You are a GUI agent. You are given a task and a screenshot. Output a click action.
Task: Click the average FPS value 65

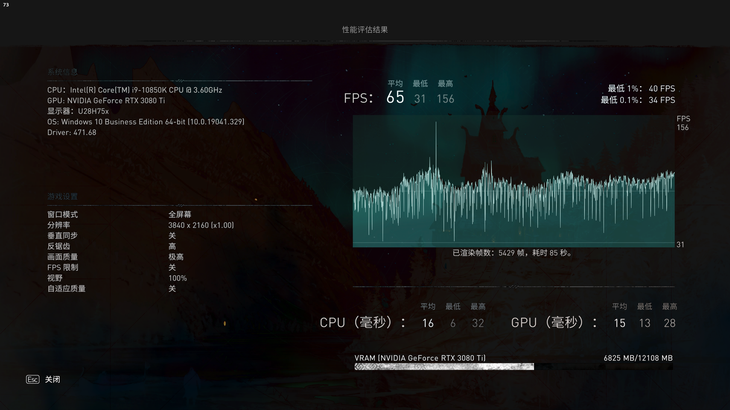pos(395,98)
